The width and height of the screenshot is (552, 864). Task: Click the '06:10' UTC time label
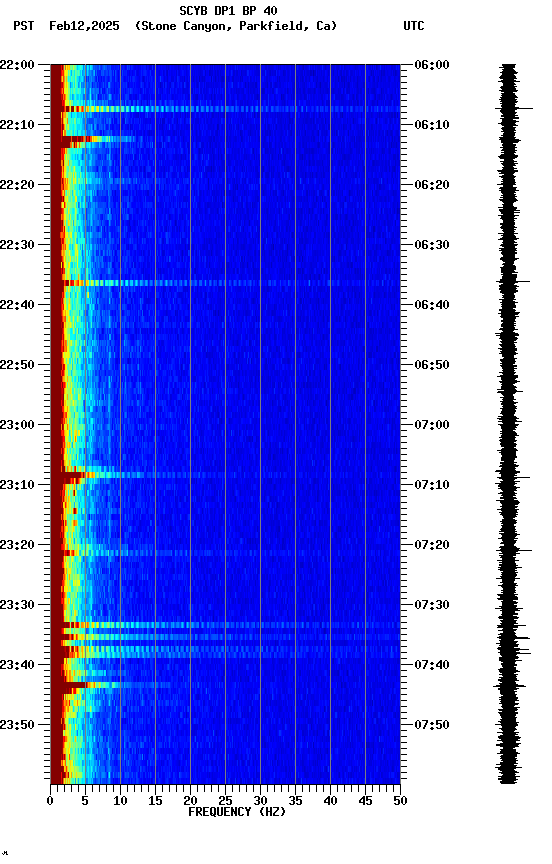[432, 125]
